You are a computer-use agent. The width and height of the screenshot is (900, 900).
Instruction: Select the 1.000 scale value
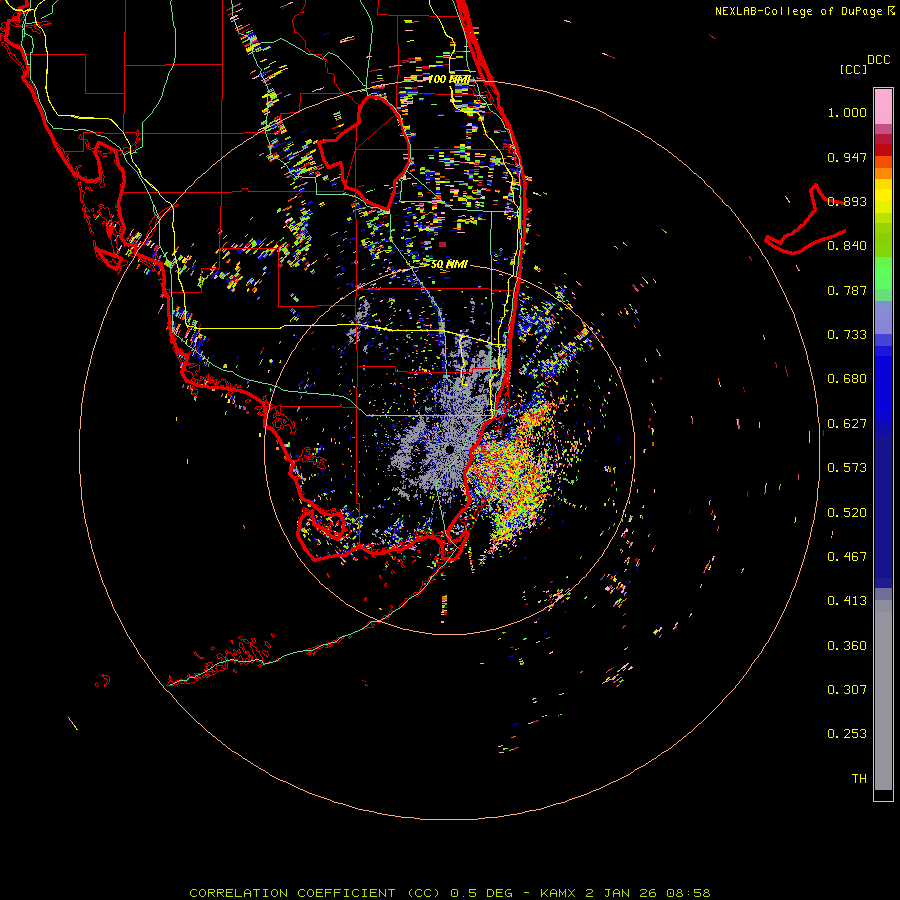(847, 112)
